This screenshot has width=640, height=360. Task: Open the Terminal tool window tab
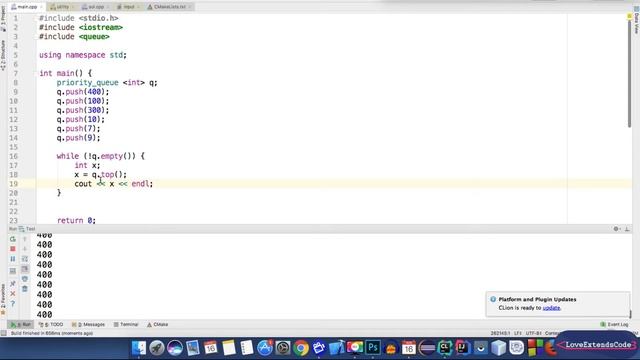126,324
